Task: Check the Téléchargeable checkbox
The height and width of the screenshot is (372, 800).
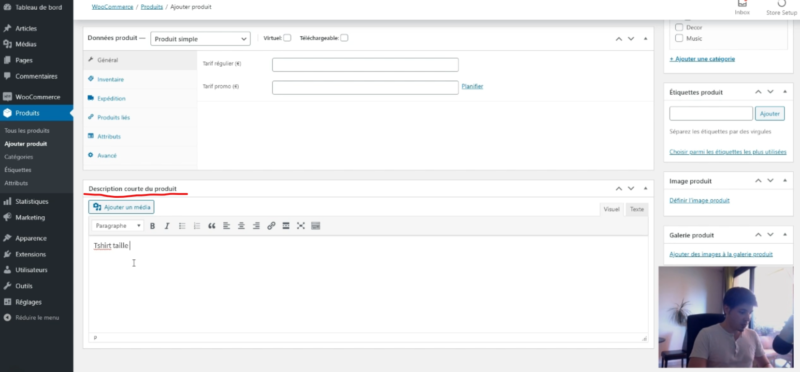Action: click(x=344, y=38)
